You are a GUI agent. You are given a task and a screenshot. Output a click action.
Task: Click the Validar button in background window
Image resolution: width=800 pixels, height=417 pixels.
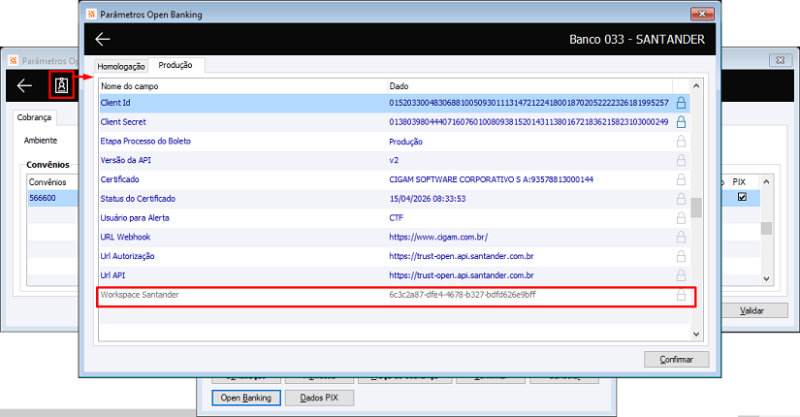coord(752,310)
